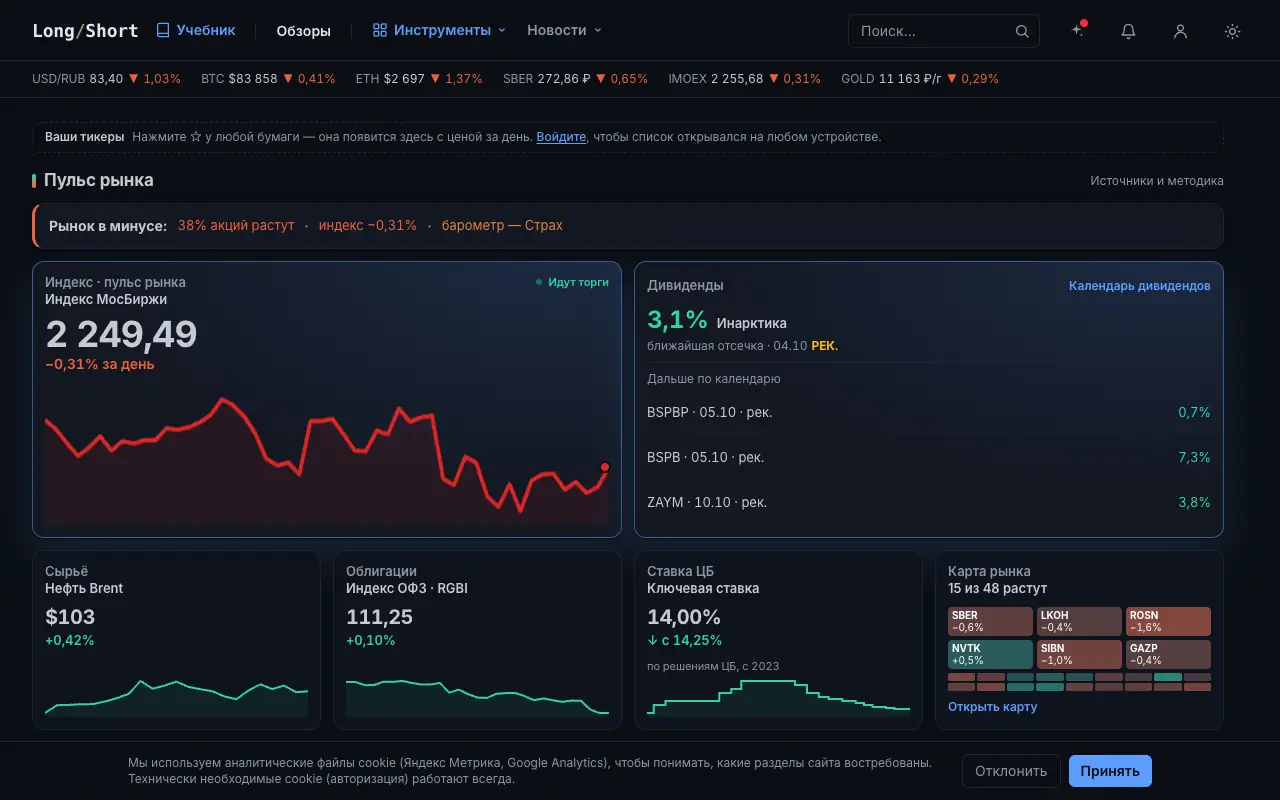Viewport: 1280px width, 800px height.
Task: Open the BSPB · 05.10 dividend row
Action: click(x=929, y=457)
